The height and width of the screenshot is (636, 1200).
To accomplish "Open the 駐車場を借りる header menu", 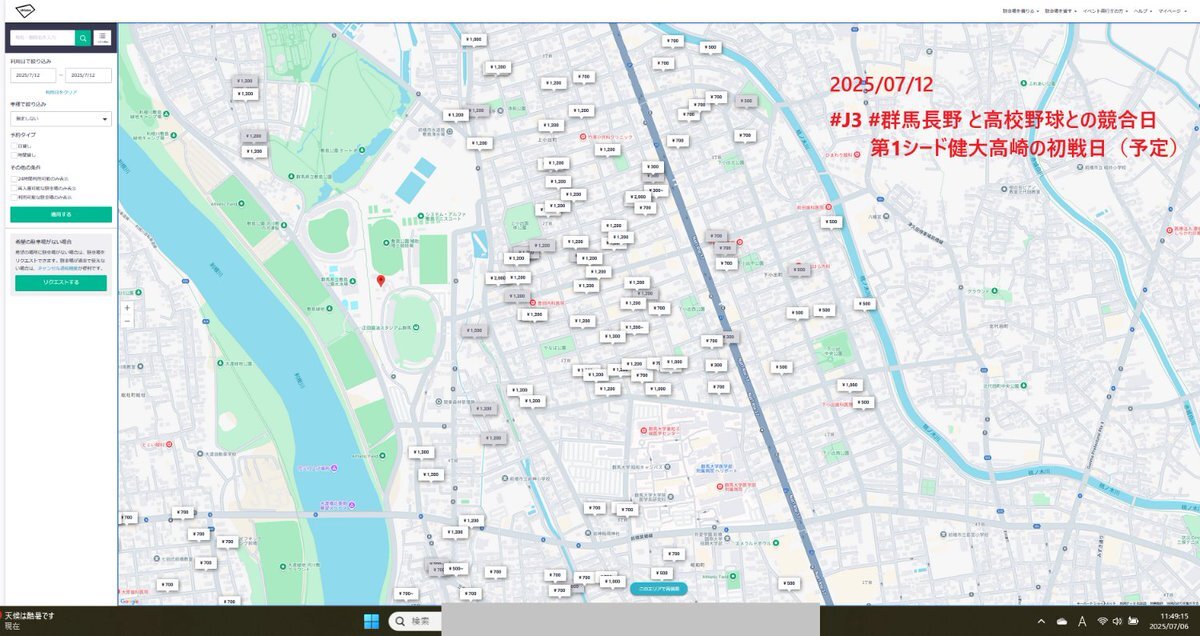I will [x=1021, y=10].
